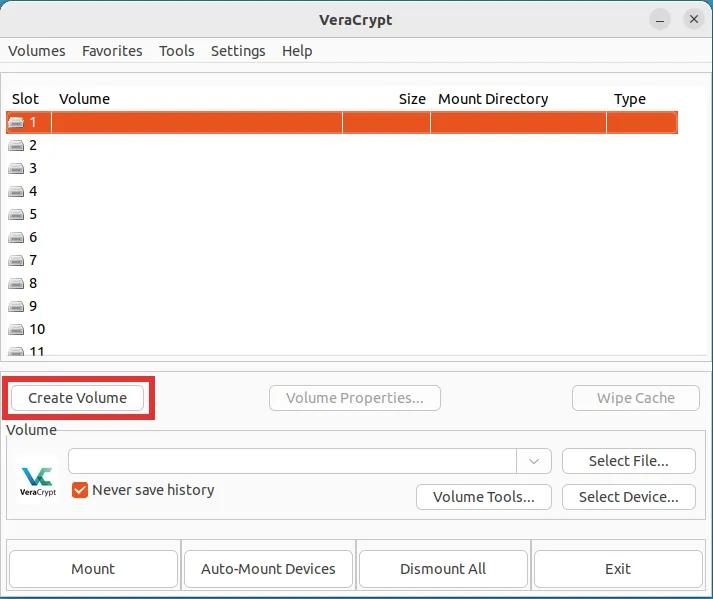The width and height of the screenshot is (713, 599).
Task: Select the drive icon for slot 3
Action: [x=16, y=169]
